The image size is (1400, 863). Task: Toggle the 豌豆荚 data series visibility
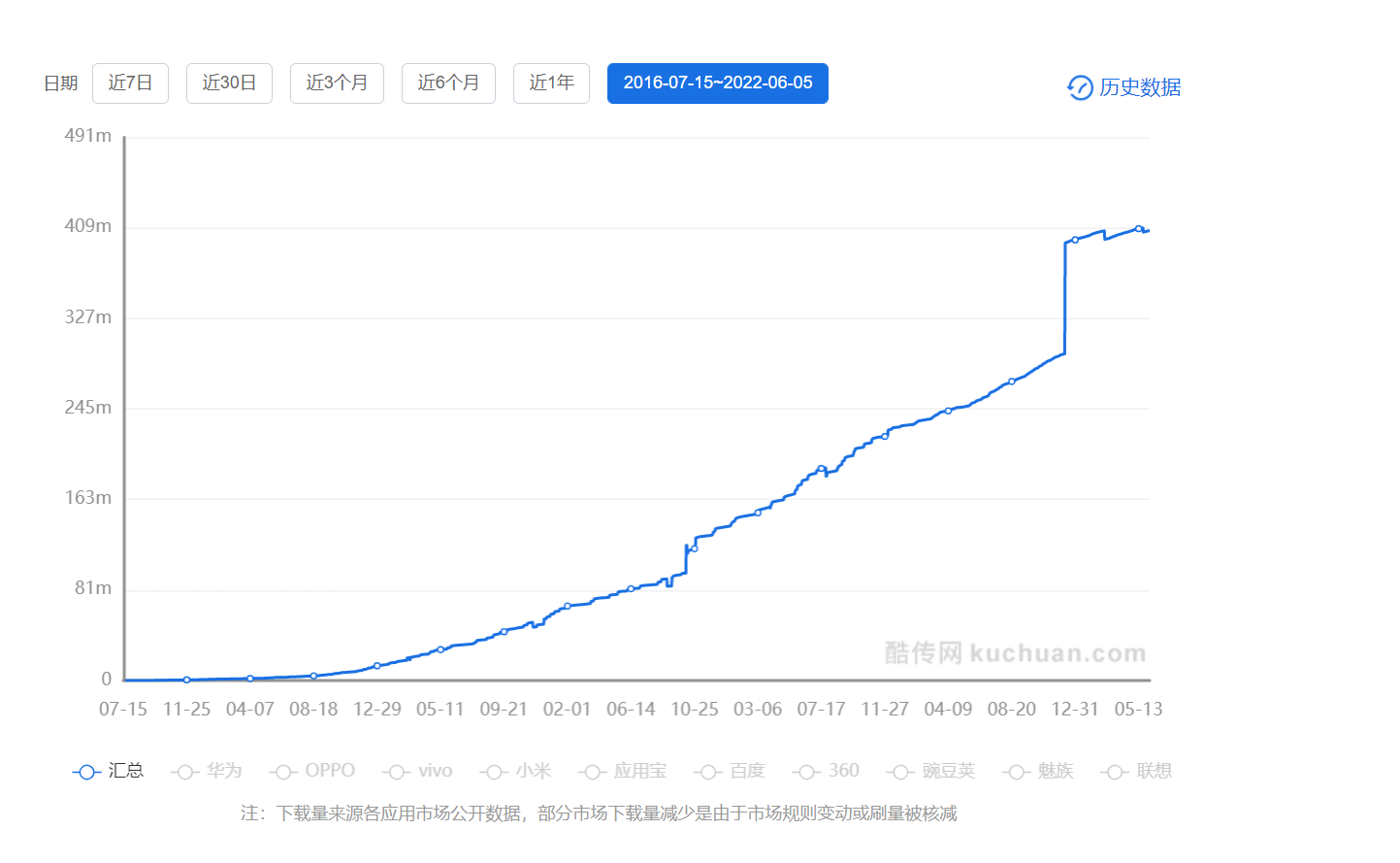click(898, 771)
